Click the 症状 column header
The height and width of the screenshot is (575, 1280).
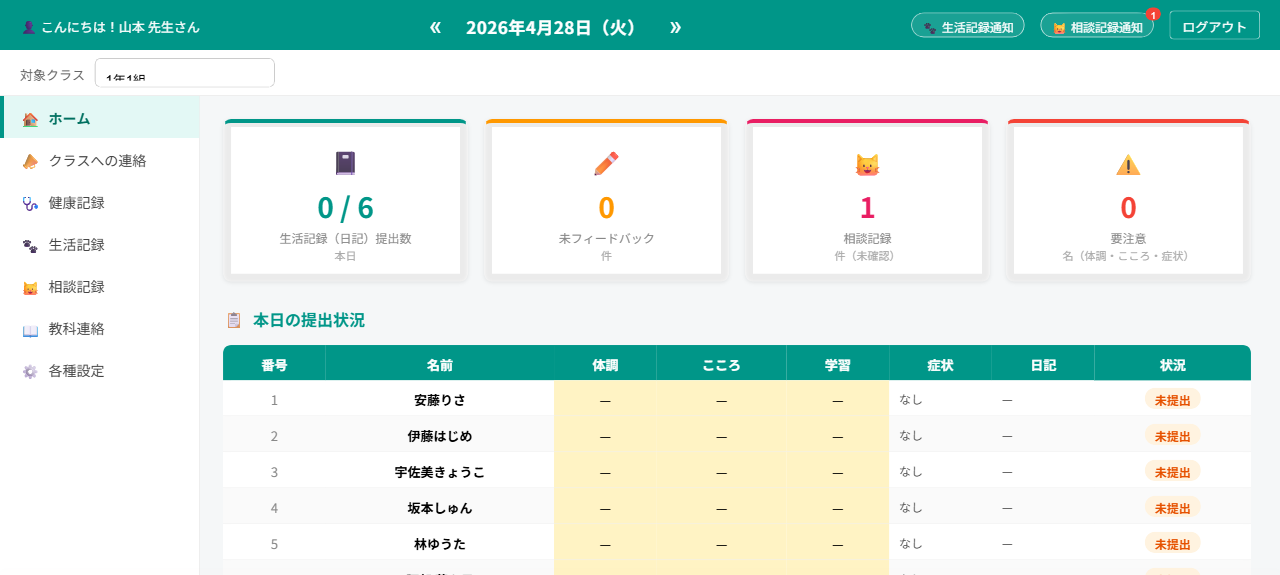tap(940, 364)
